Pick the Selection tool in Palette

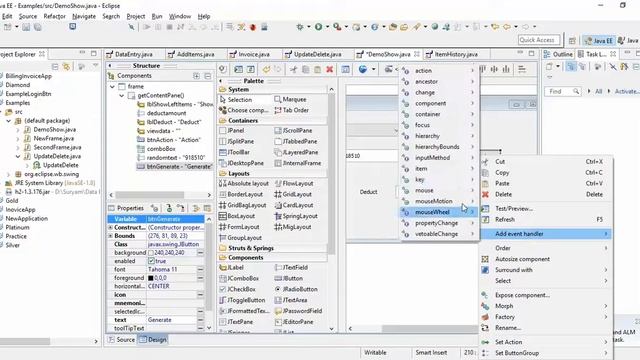(236, 100)
